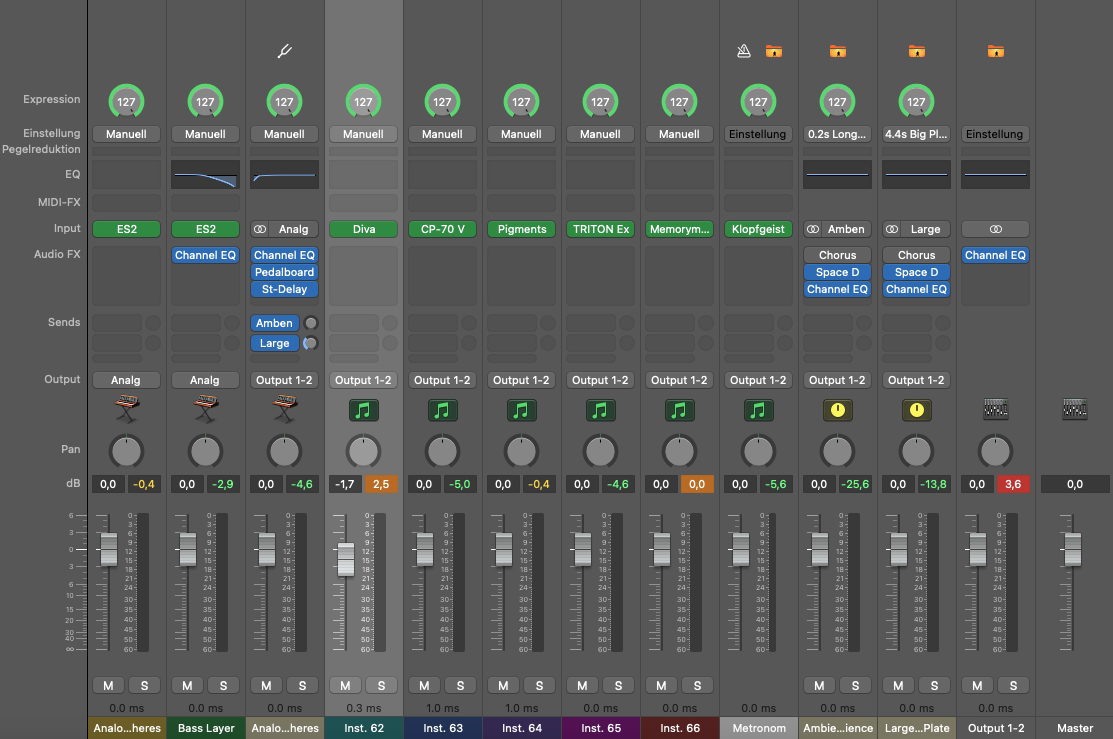Open the Manuell setting menu on Inst. 62
This screenshot has width=1113, height=739.
coord(363,134)
